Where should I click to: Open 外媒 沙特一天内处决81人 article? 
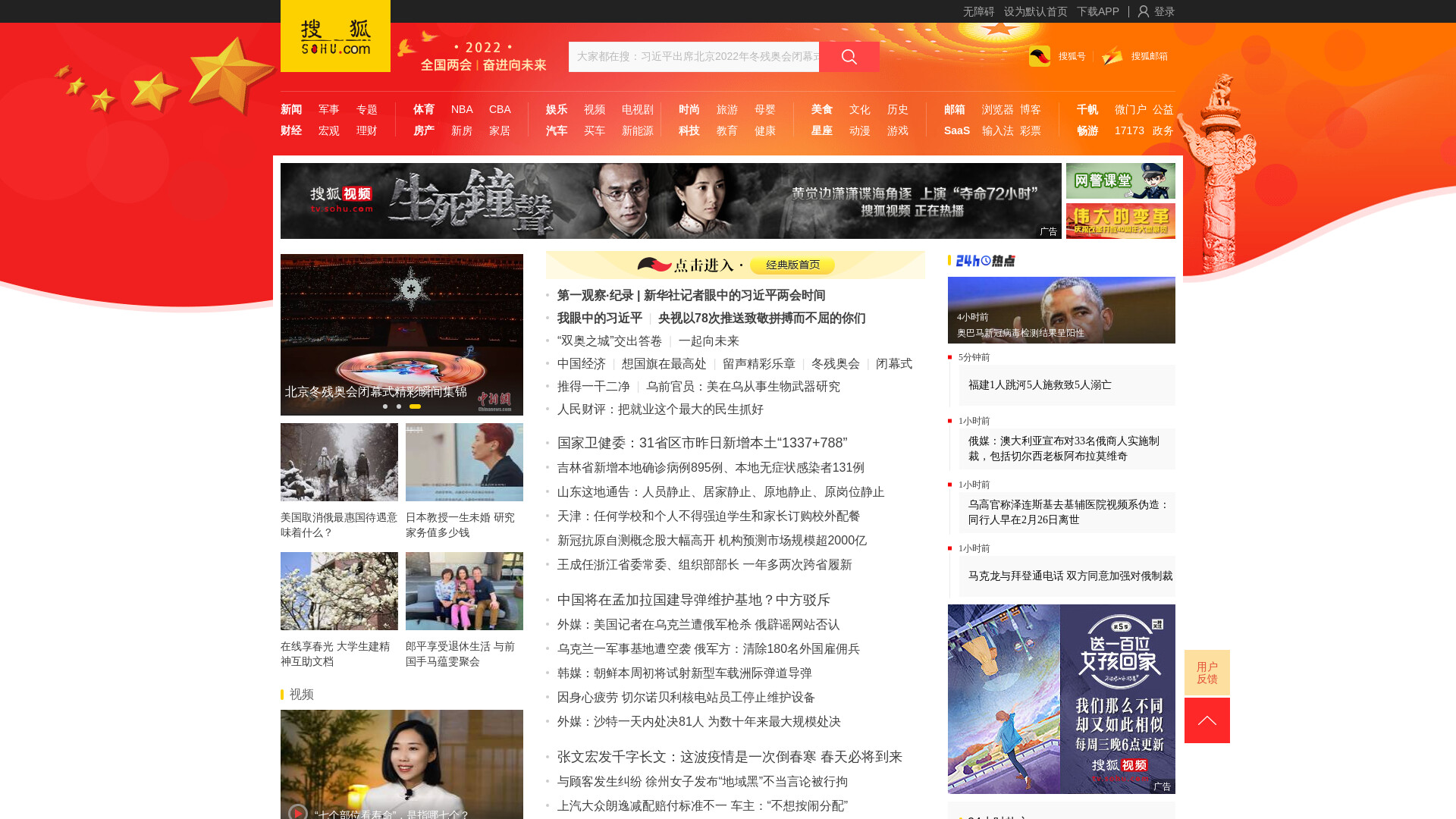699,722
